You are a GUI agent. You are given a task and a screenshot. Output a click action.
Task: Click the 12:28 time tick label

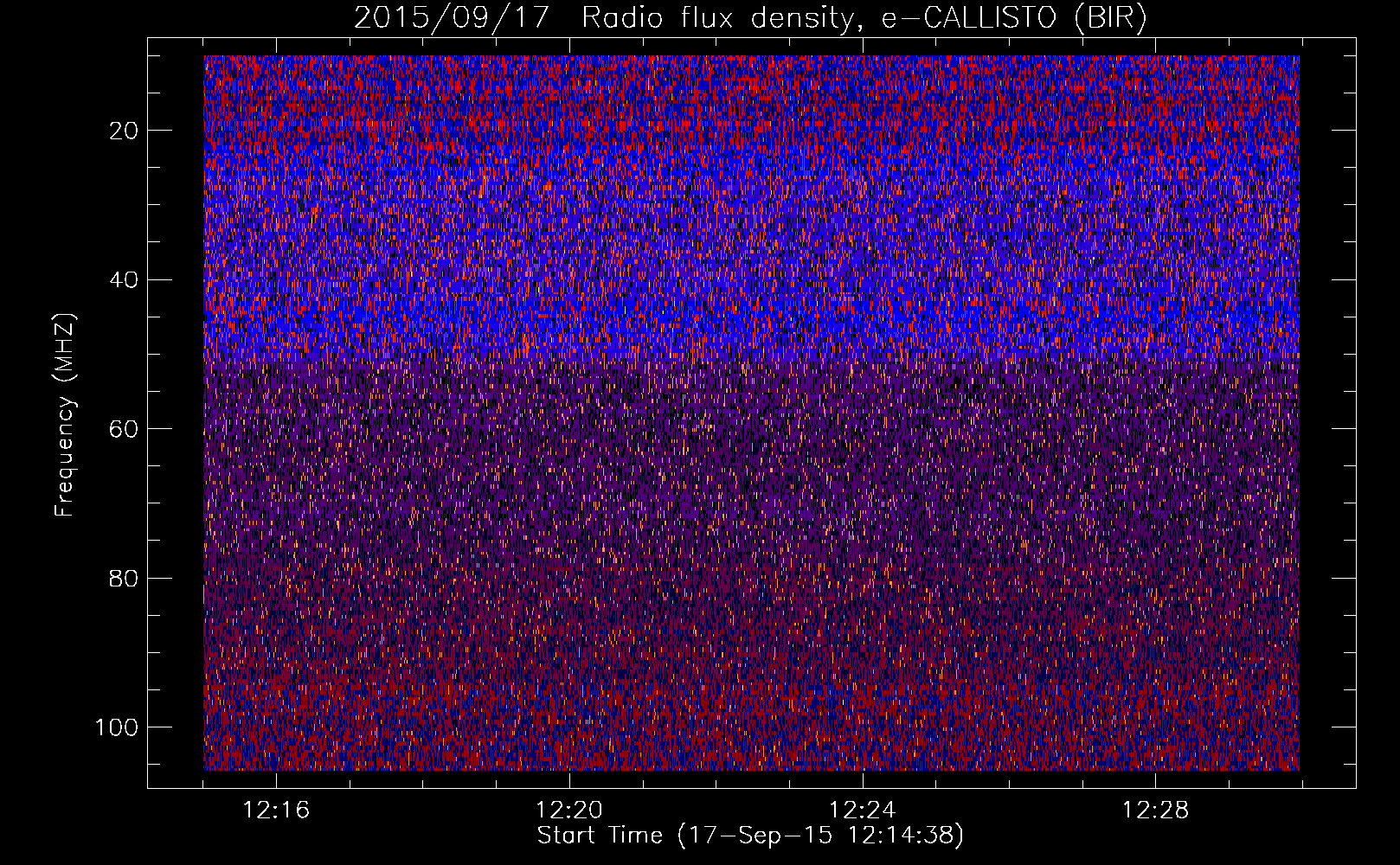click(1156, 811)
